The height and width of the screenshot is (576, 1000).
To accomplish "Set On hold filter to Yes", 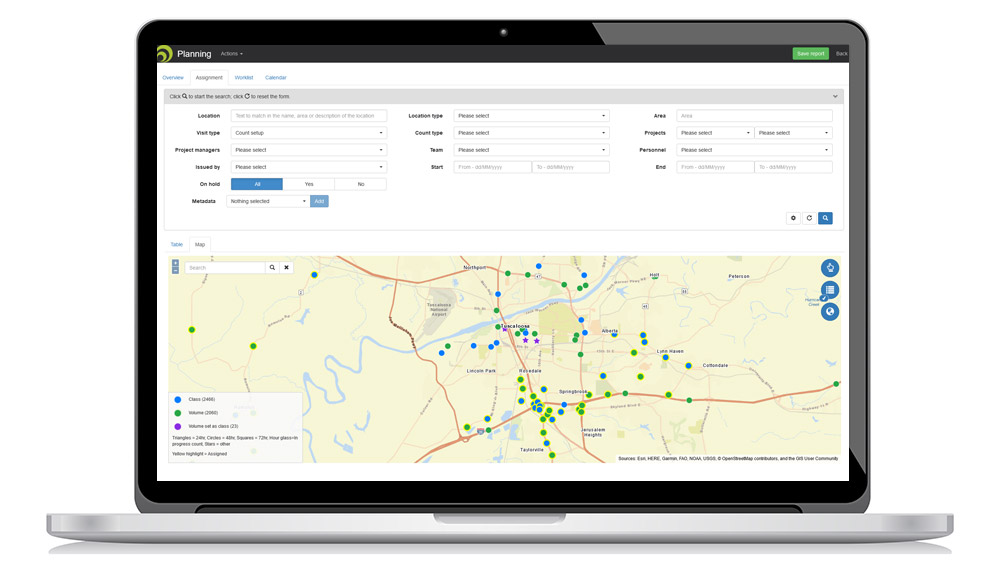I will click(x=308, y=184).
